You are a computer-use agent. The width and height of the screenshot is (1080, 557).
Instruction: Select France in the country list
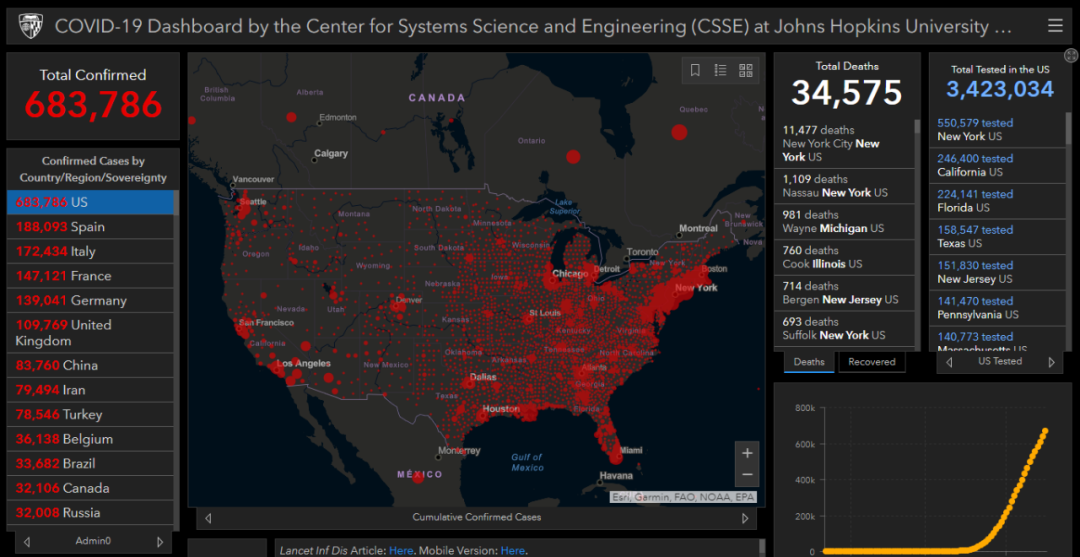click(x=90, y=275)
